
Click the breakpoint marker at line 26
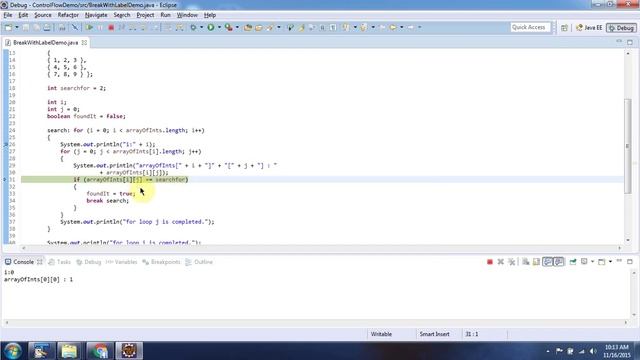click(5, 144)
